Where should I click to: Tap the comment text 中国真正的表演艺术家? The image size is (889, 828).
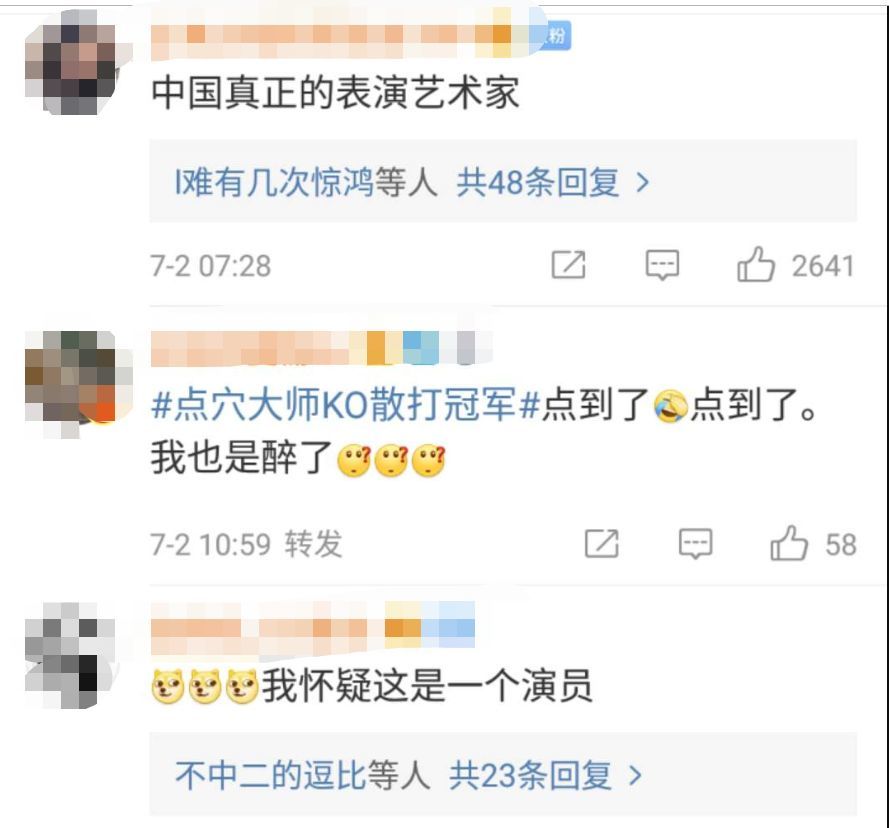(x=335, y=92)
